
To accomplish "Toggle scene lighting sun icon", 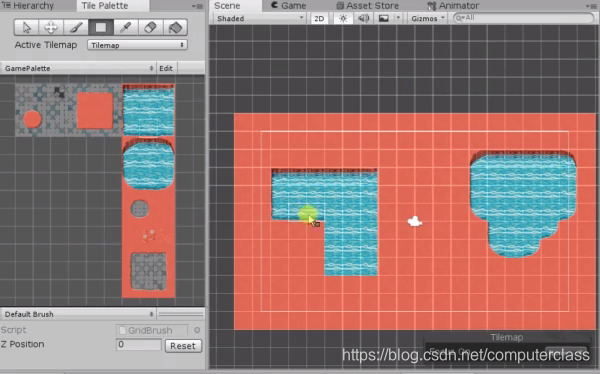I will [x=343, y=18].
